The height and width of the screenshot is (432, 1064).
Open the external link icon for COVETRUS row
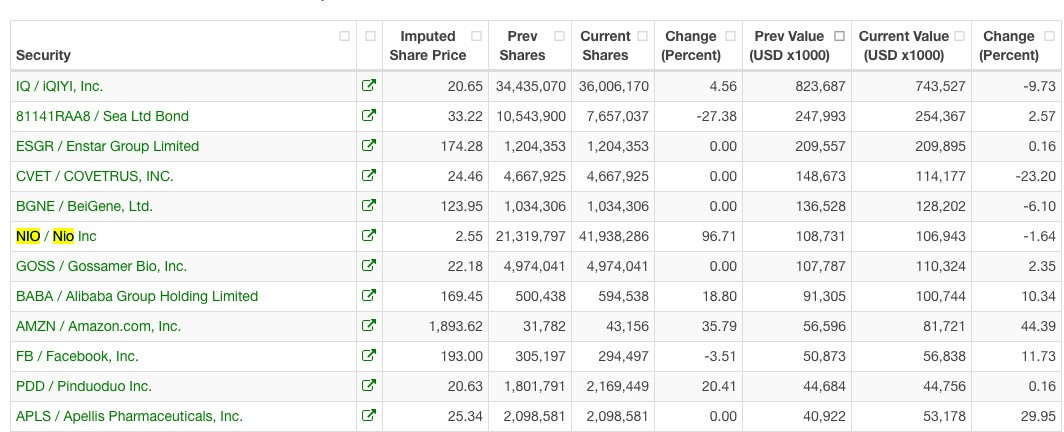tap(368, 176)
